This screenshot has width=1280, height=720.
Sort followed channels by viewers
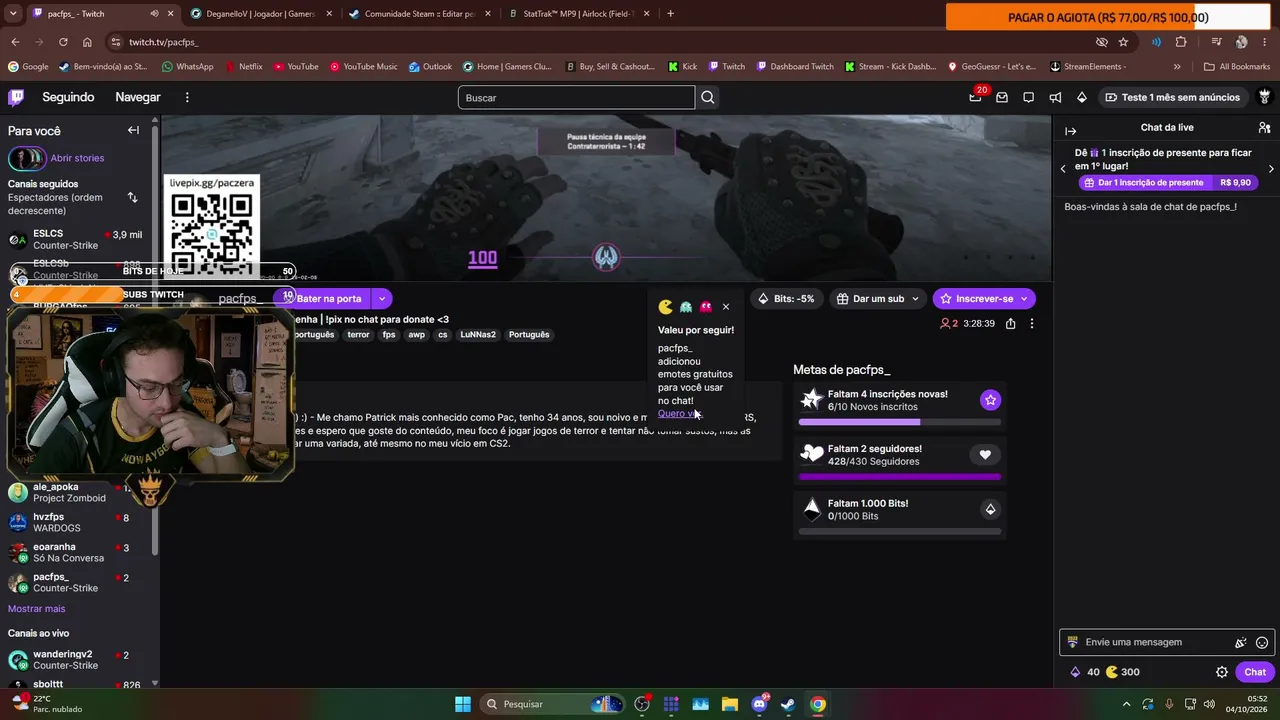132,197
